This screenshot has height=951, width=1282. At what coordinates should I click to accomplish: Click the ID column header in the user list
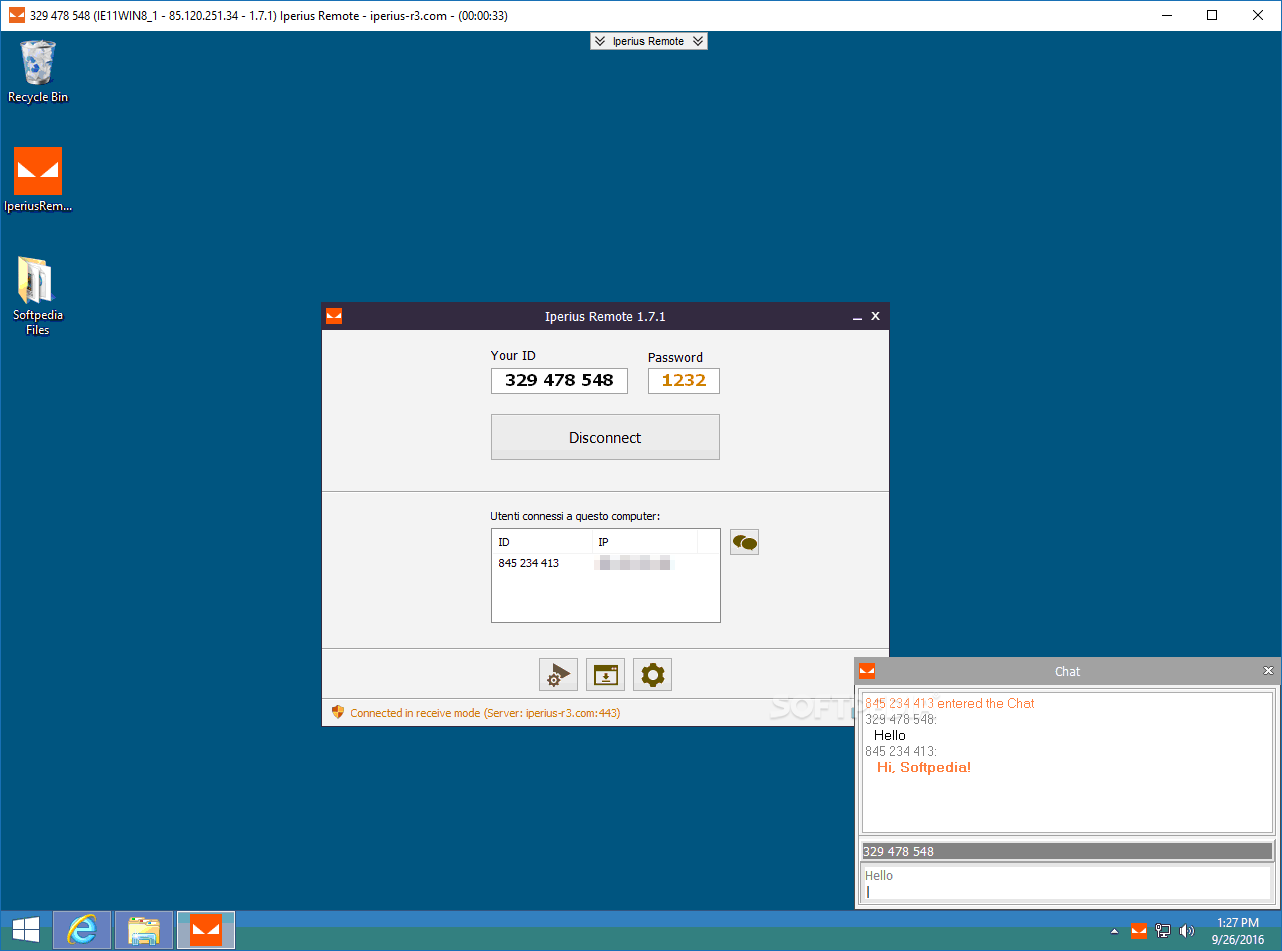[x=541, y=542]
